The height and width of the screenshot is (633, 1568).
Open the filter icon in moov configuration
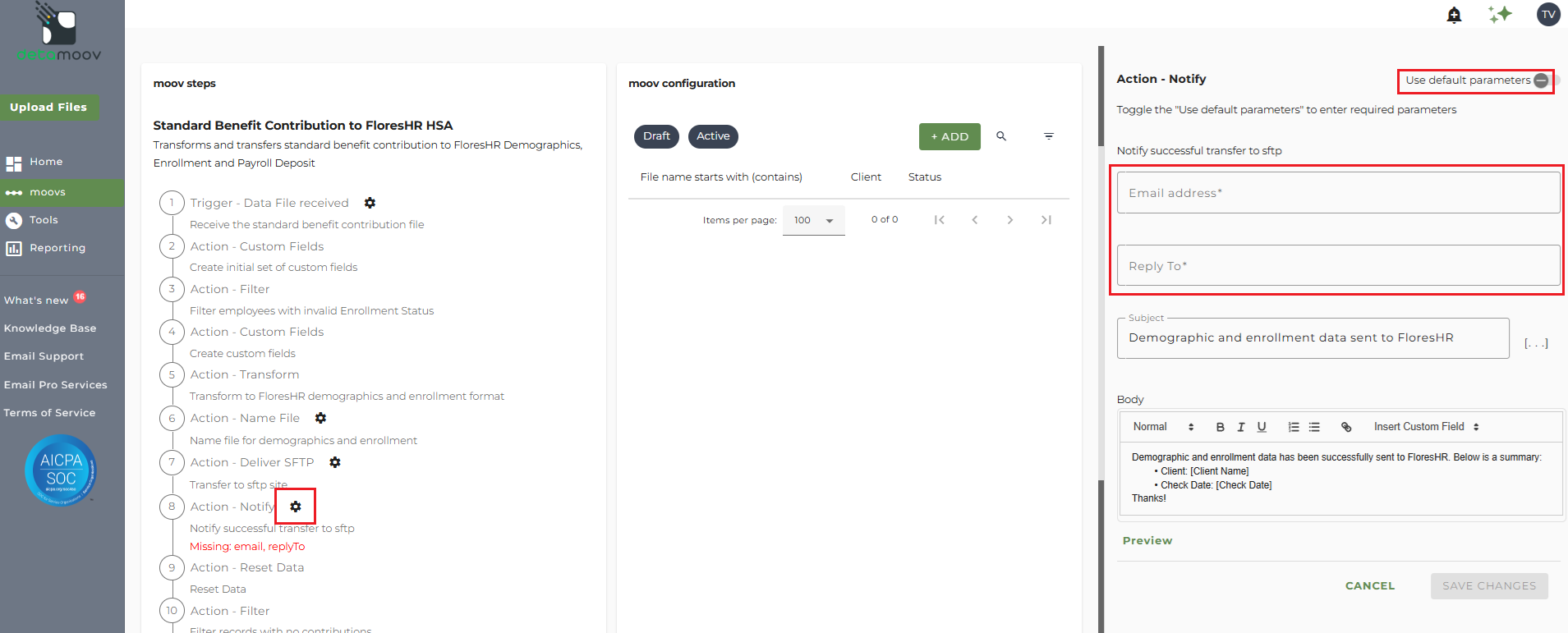1049,136
